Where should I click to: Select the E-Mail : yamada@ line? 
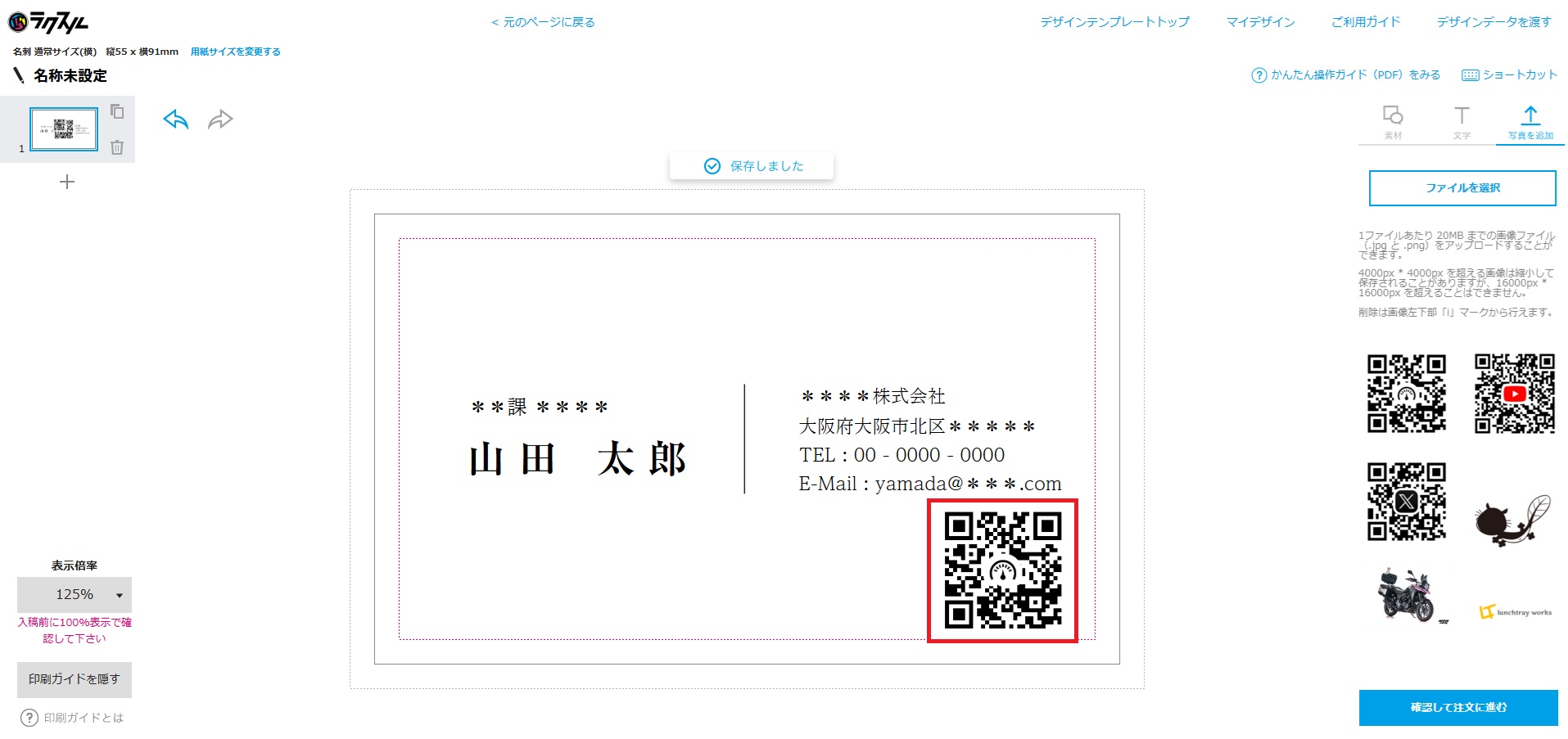(930, 484)
